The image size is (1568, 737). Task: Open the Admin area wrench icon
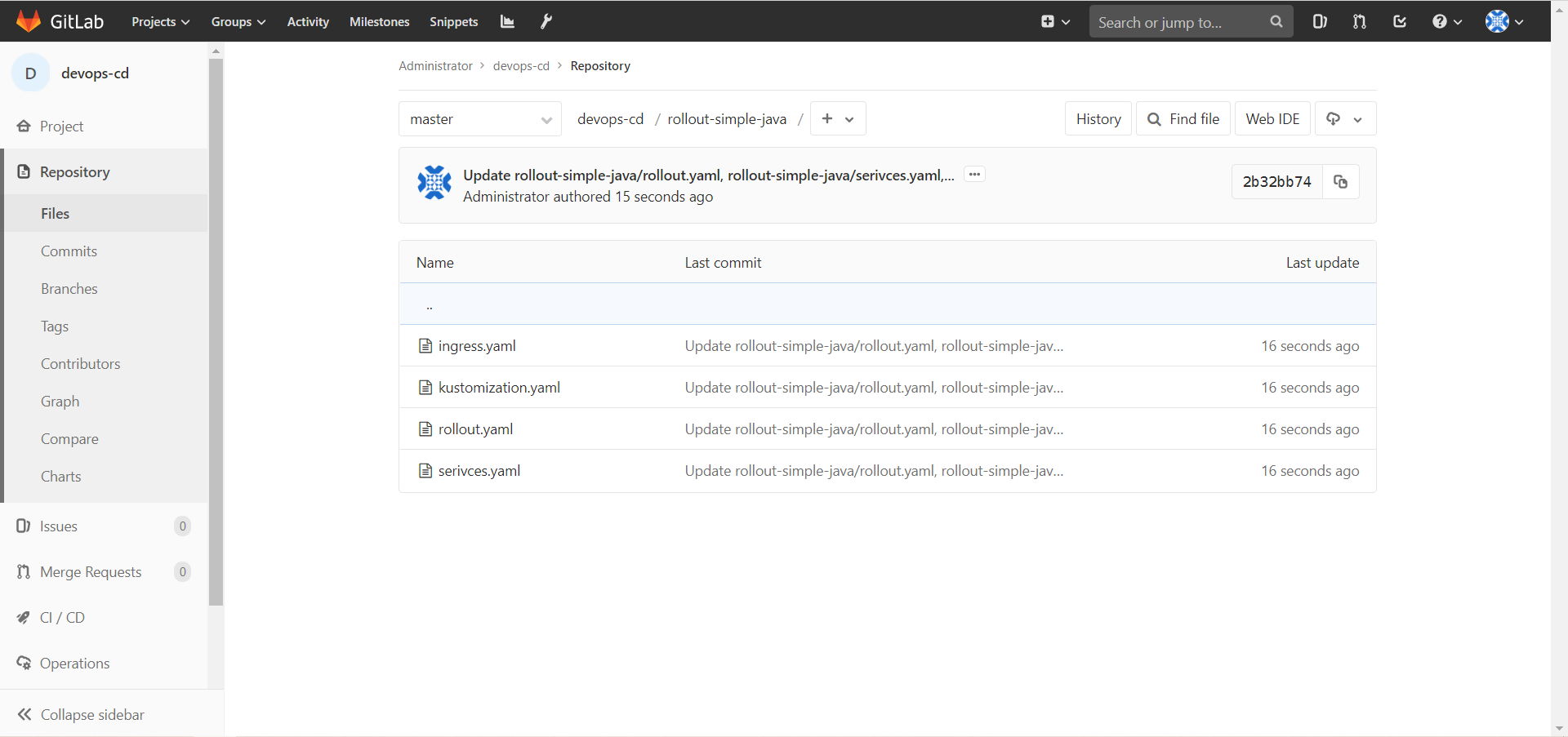click(x=546, y=21)
